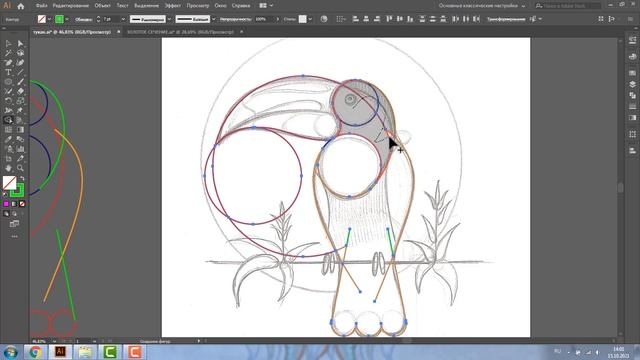Select the Mesh tool
The width and height of the screenshot is (640, 360).
pyautogui.click(x=8, y=130)
